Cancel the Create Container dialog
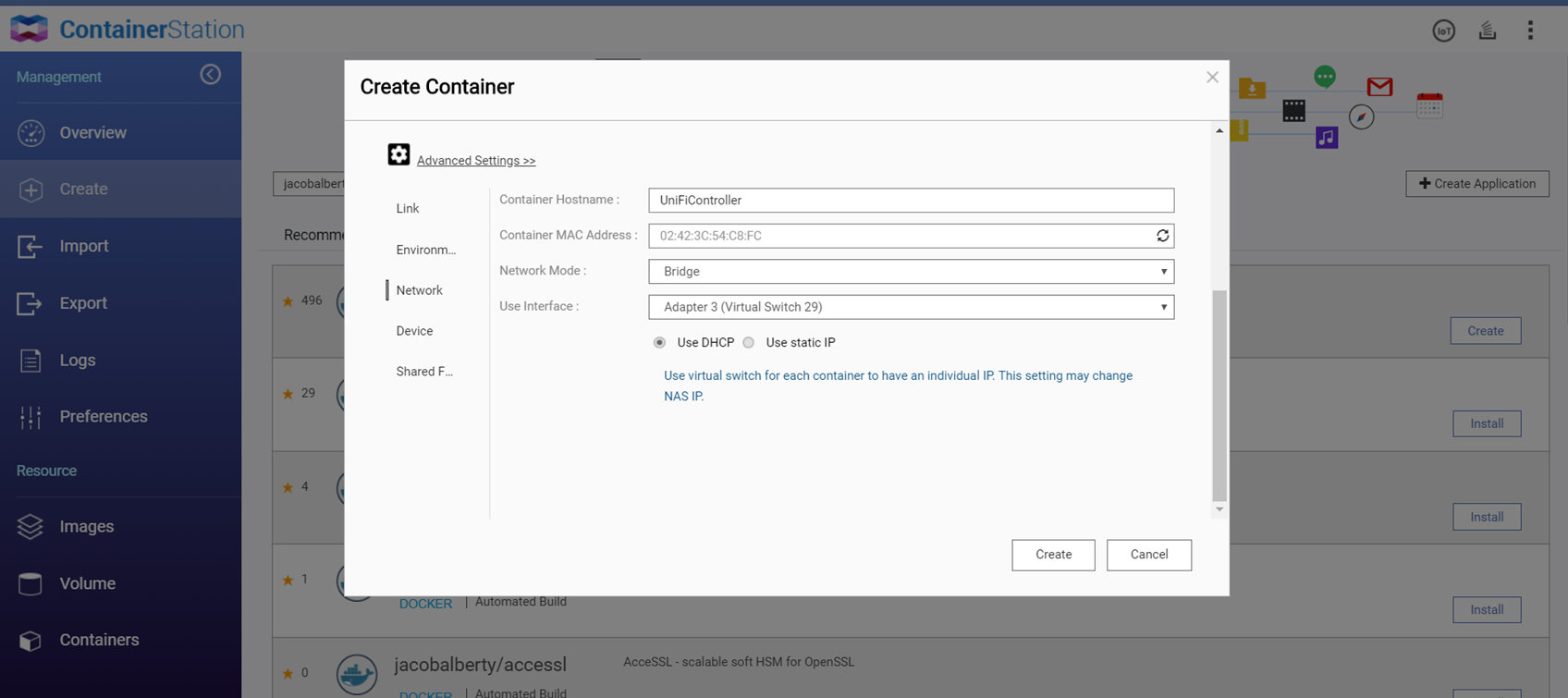Viewport: 1568px width, 698px height. (x=1148, y=555)
